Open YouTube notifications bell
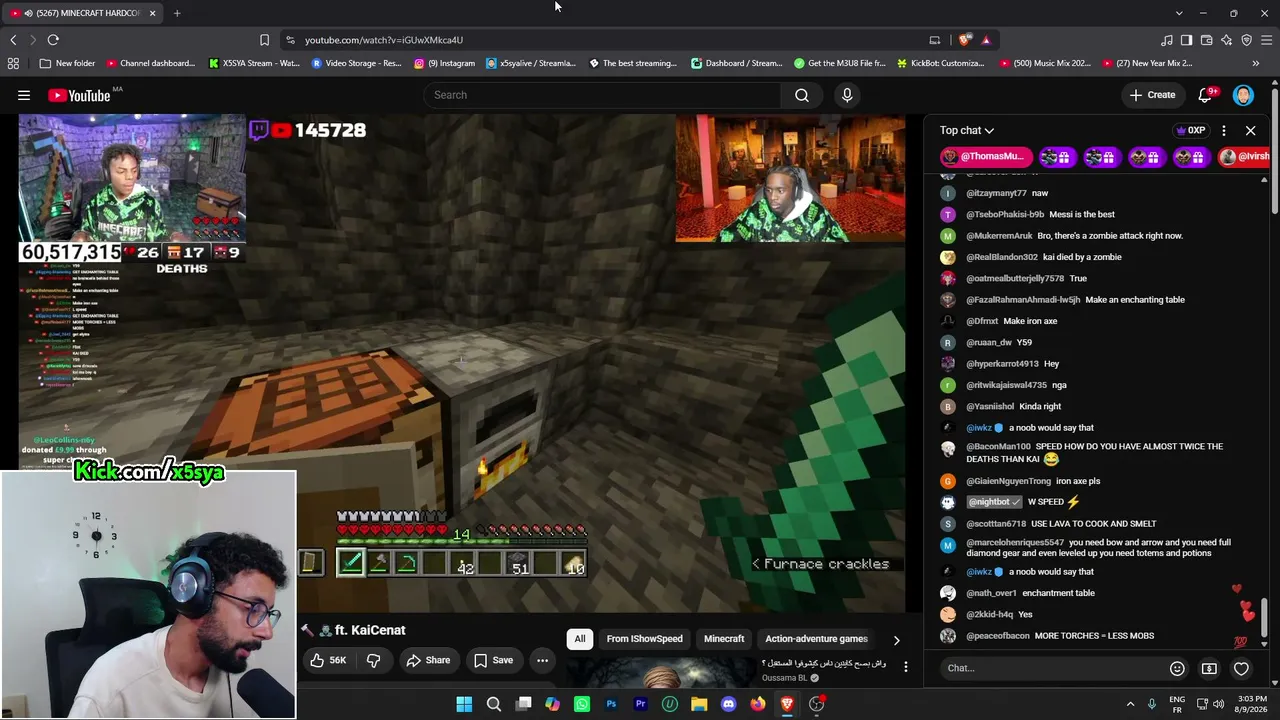This screenshot has height=720, width=1280. 1206,95
